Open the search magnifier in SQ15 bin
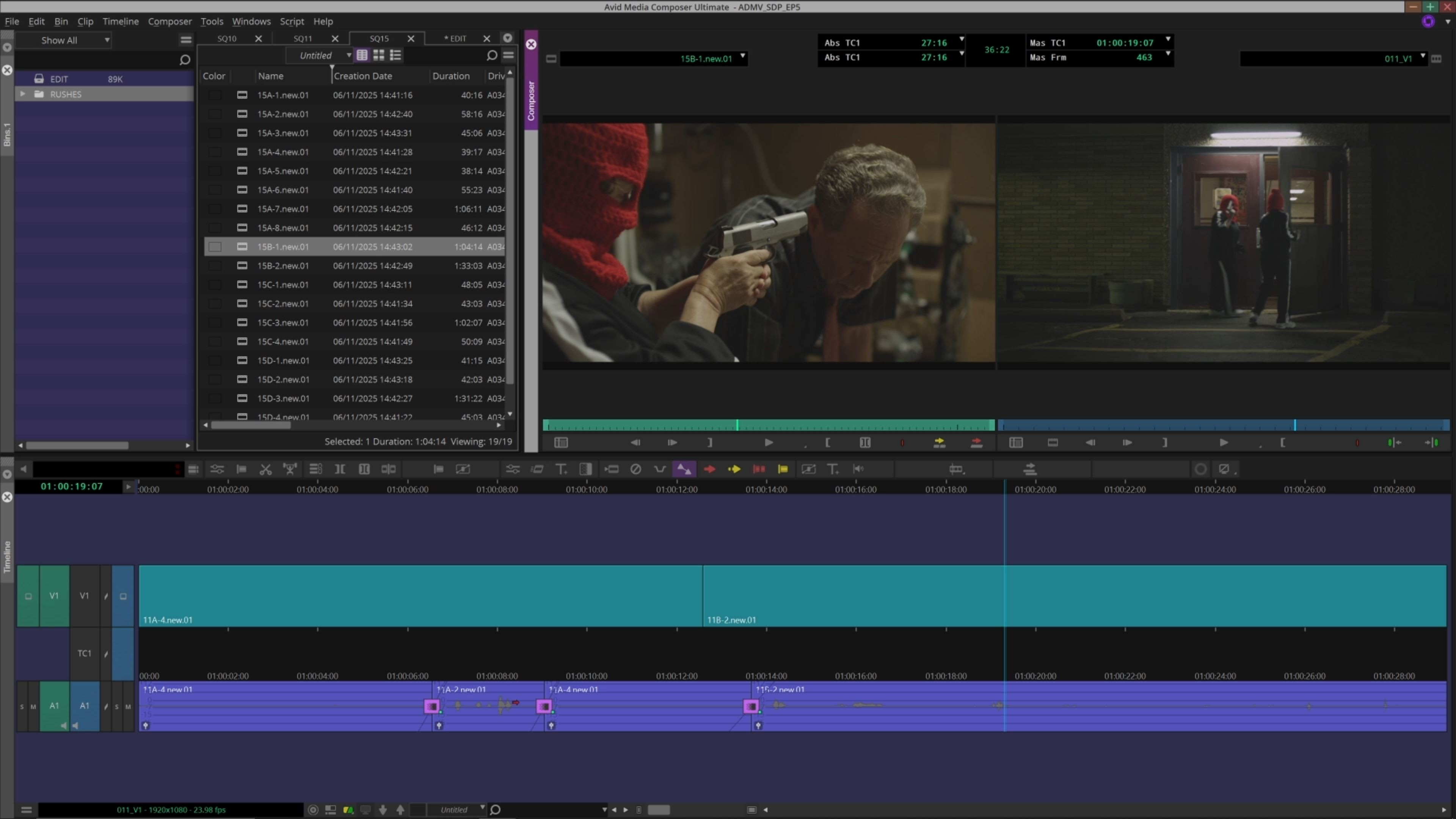This screenshot has width=1456, height=819. pos(492,55)
